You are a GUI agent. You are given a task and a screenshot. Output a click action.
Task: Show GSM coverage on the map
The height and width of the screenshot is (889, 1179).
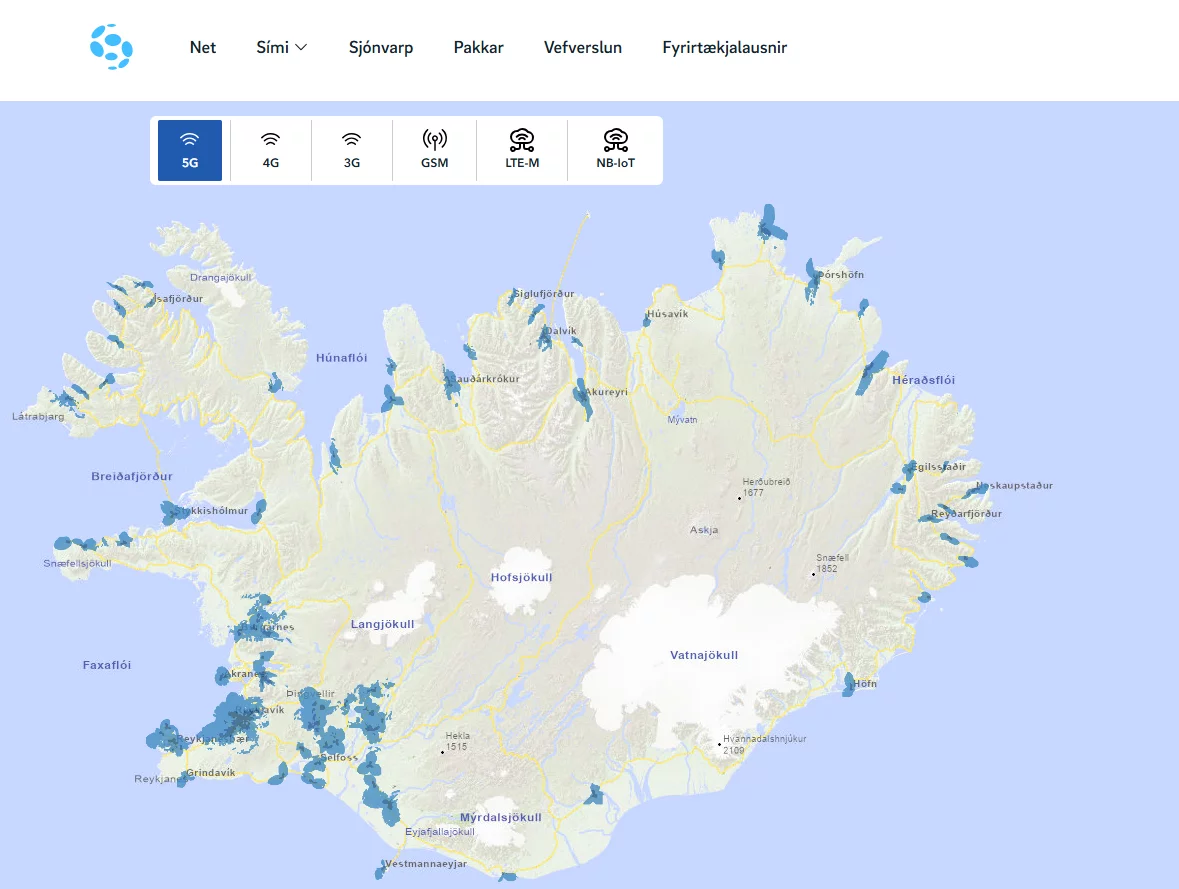click(434, 149)
